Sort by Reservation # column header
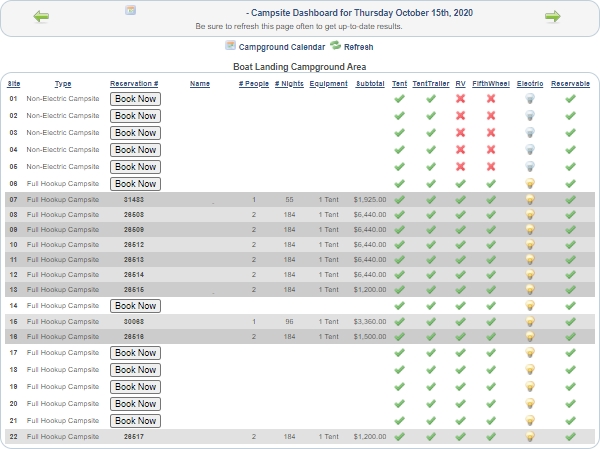This screenshot has width=600, height=449. click(134, 84)
